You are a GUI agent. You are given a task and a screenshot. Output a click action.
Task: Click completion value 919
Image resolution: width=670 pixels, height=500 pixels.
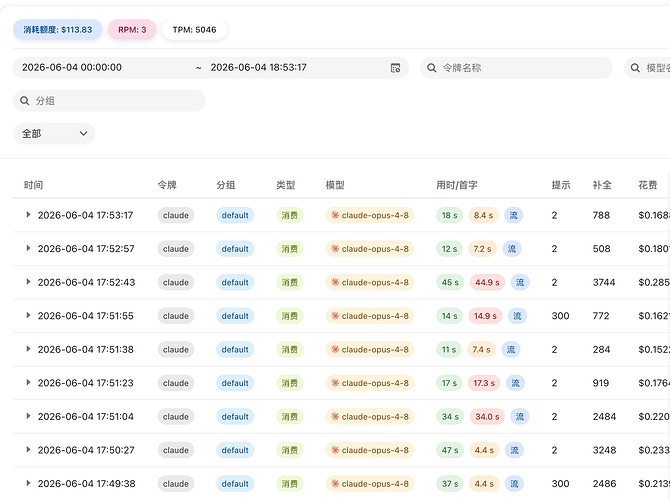click(x=601, y=383)
